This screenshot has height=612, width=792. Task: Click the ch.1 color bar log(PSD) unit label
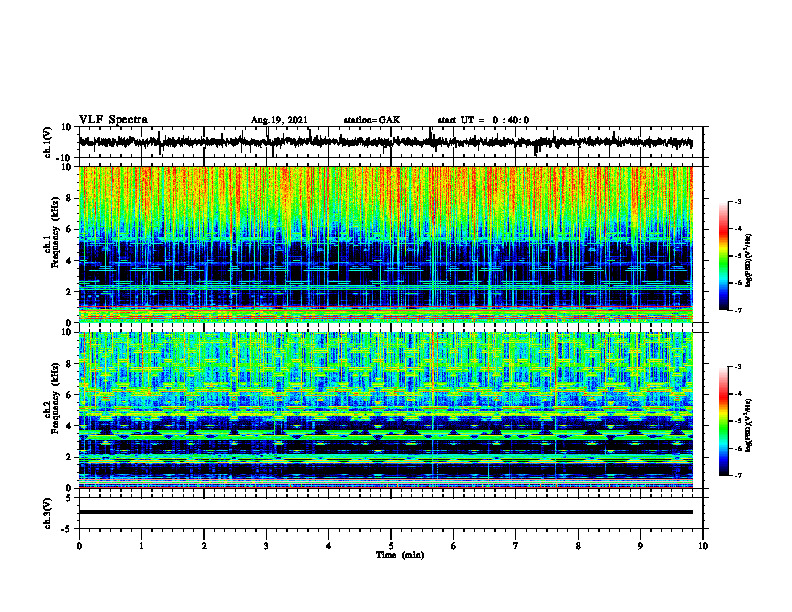tap(749, 260)
